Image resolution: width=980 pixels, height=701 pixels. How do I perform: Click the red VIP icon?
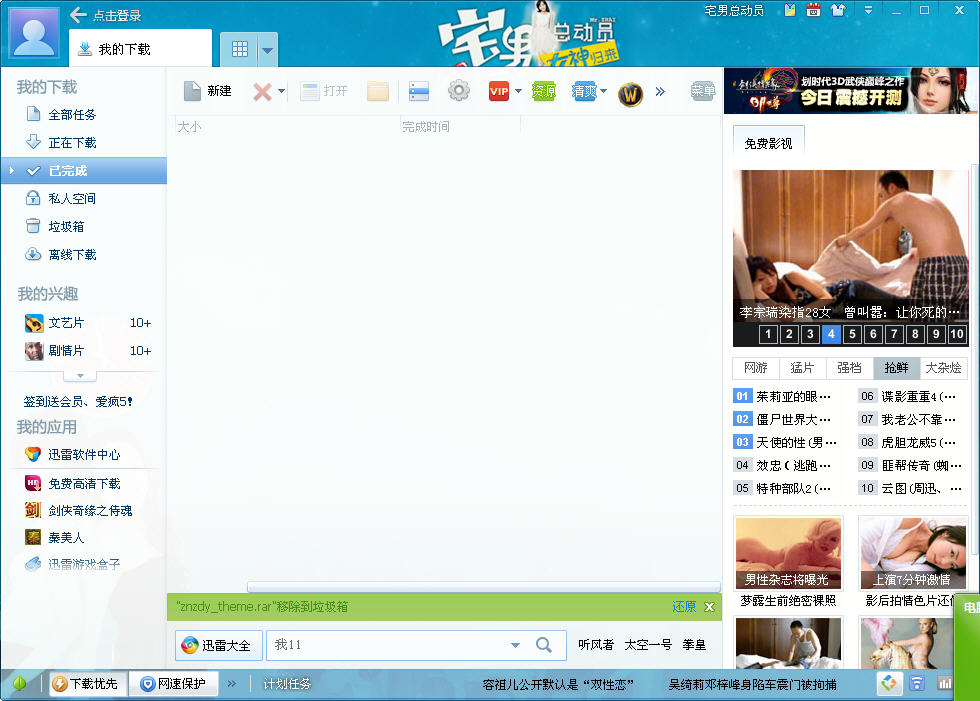[499, 91]
